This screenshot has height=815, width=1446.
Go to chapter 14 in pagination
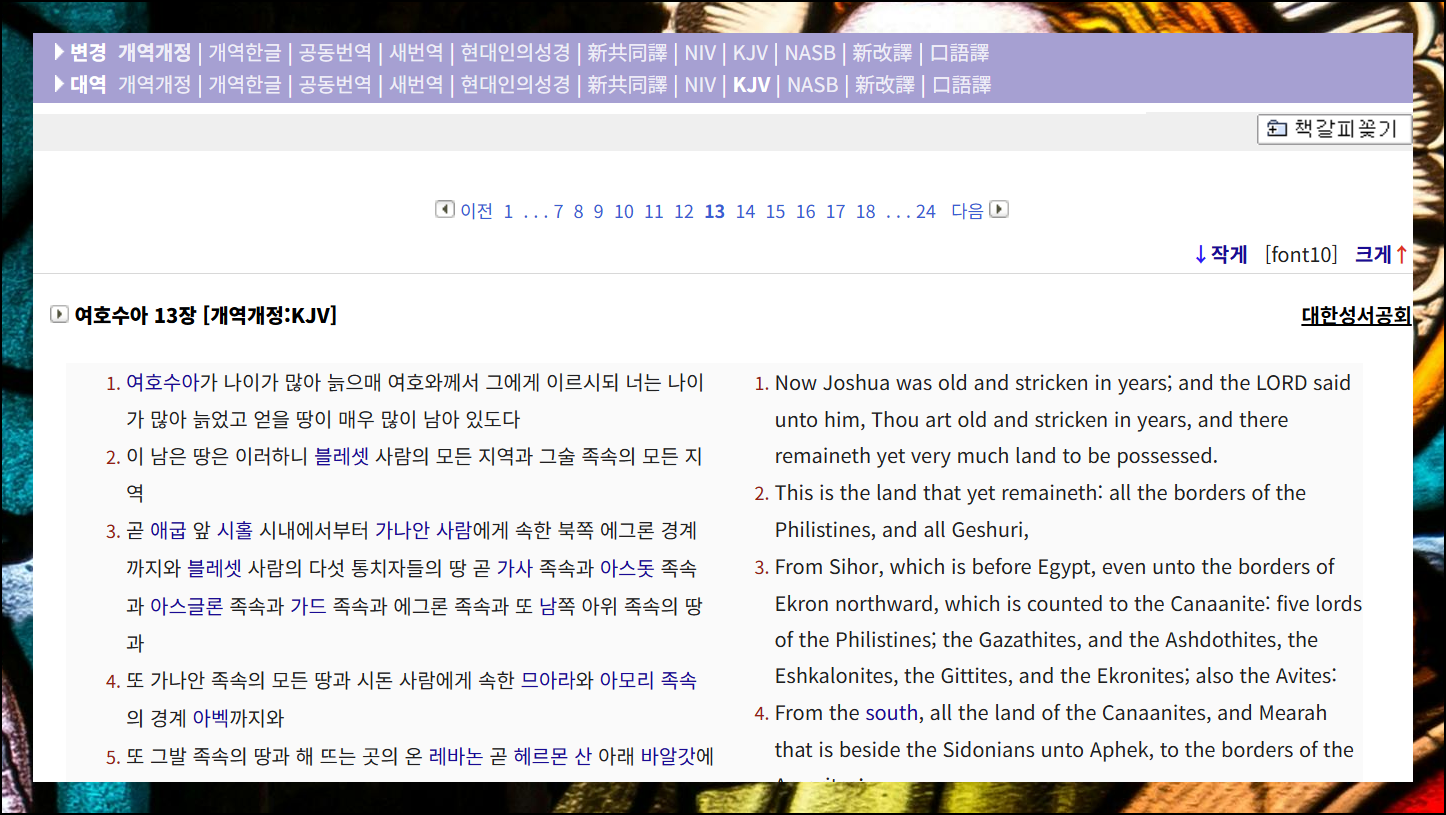click(x=745, y=212)
